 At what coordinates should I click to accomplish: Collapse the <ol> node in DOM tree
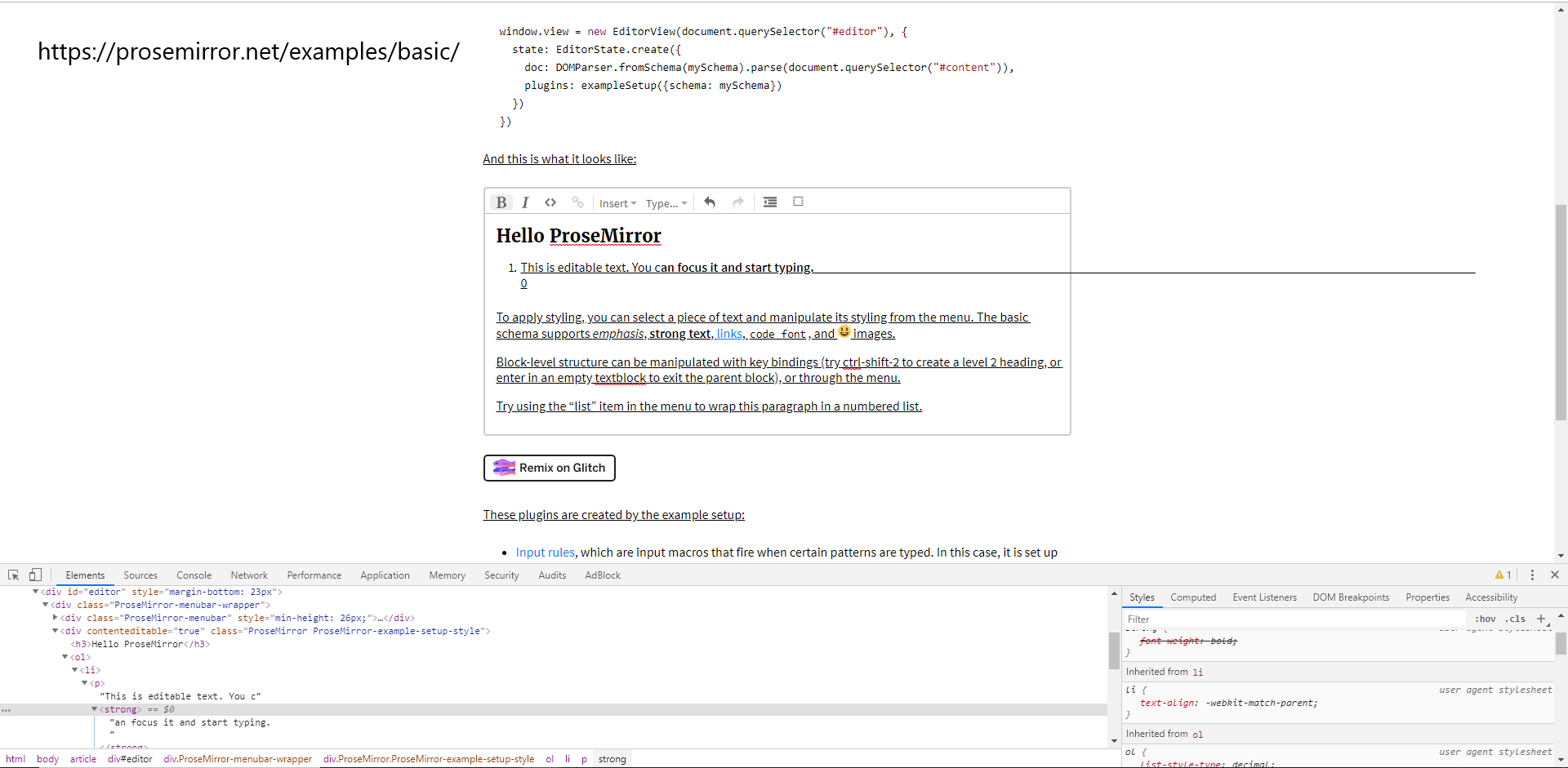tap(65, 657)
